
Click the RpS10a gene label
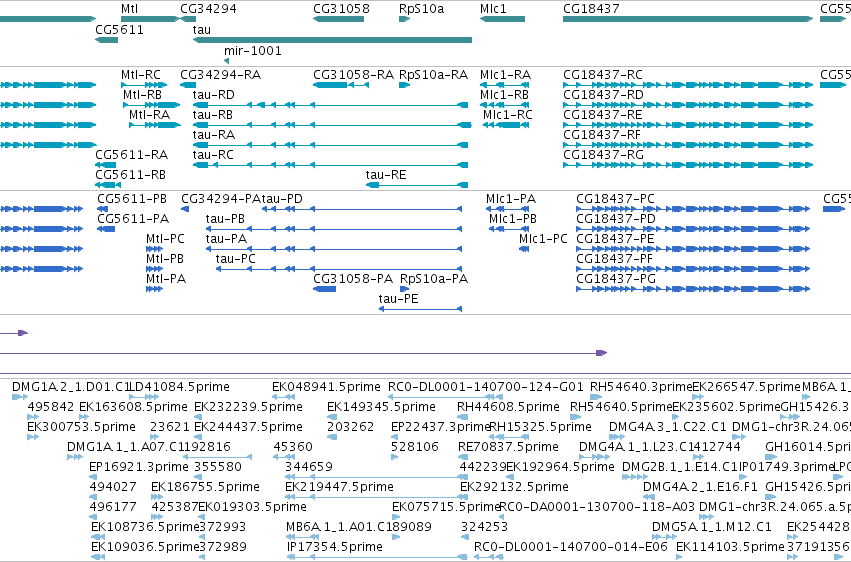(x=421, y=9)
